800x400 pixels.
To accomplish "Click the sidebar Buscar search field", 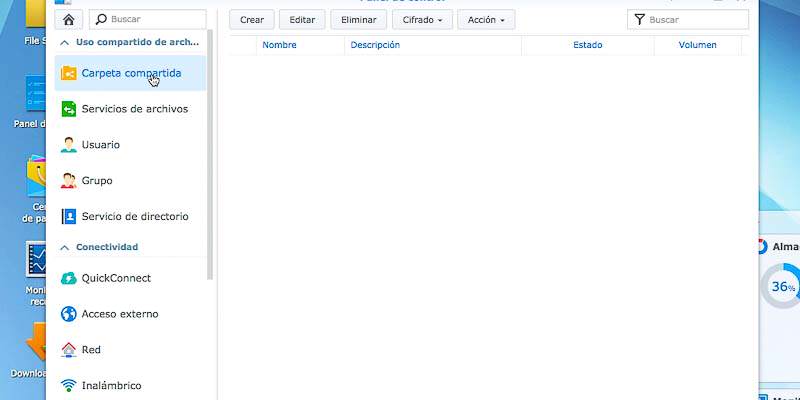I will pos(148,19).
